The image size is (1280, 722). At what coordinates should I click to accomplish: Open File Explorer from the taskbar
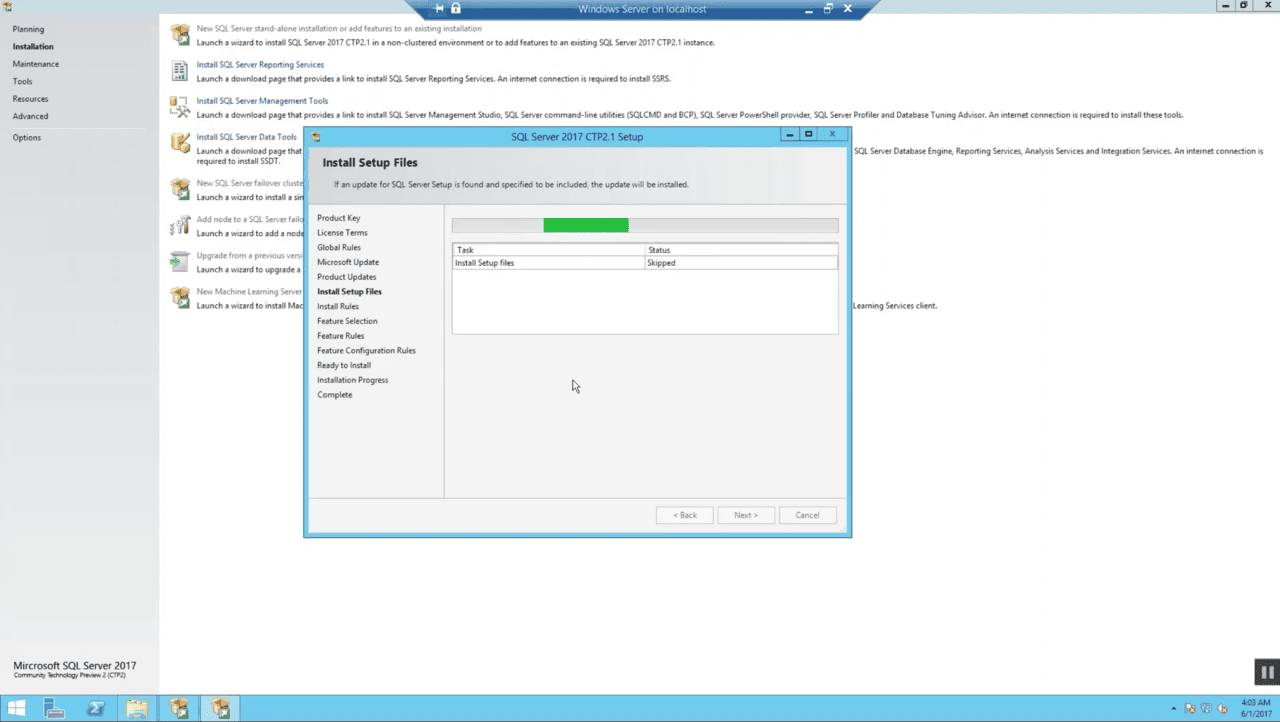click(x=137, y=709)
